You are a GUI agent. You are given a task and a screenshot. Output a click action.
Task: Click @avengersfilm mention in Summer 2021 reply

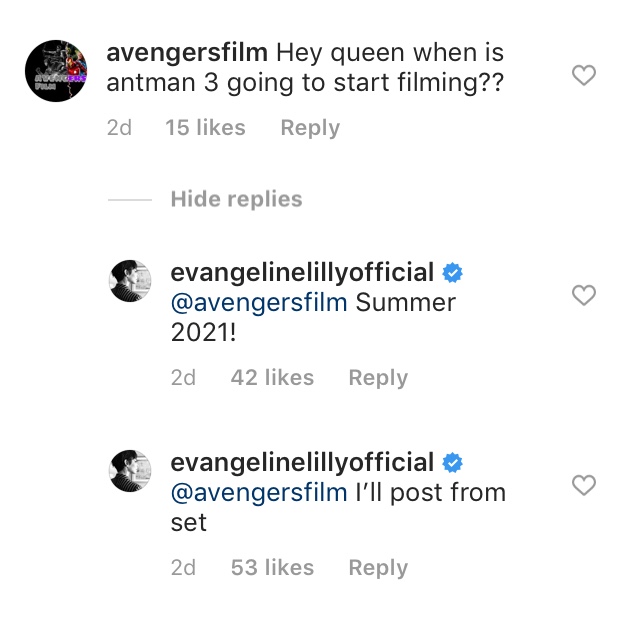tap(259, 302)
